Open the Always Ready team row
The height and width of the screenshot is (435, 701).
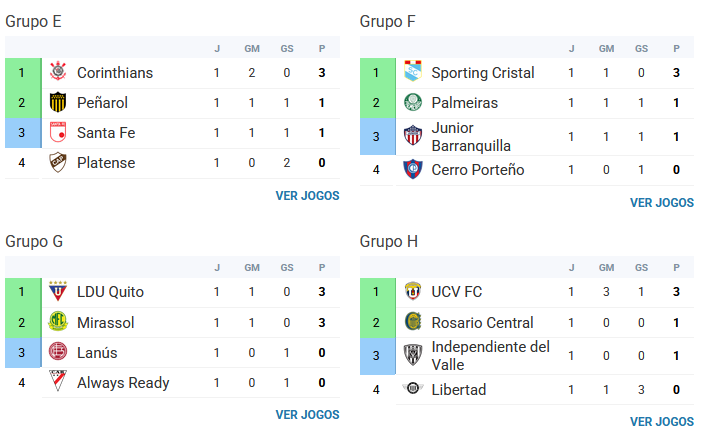coord(123,382)
